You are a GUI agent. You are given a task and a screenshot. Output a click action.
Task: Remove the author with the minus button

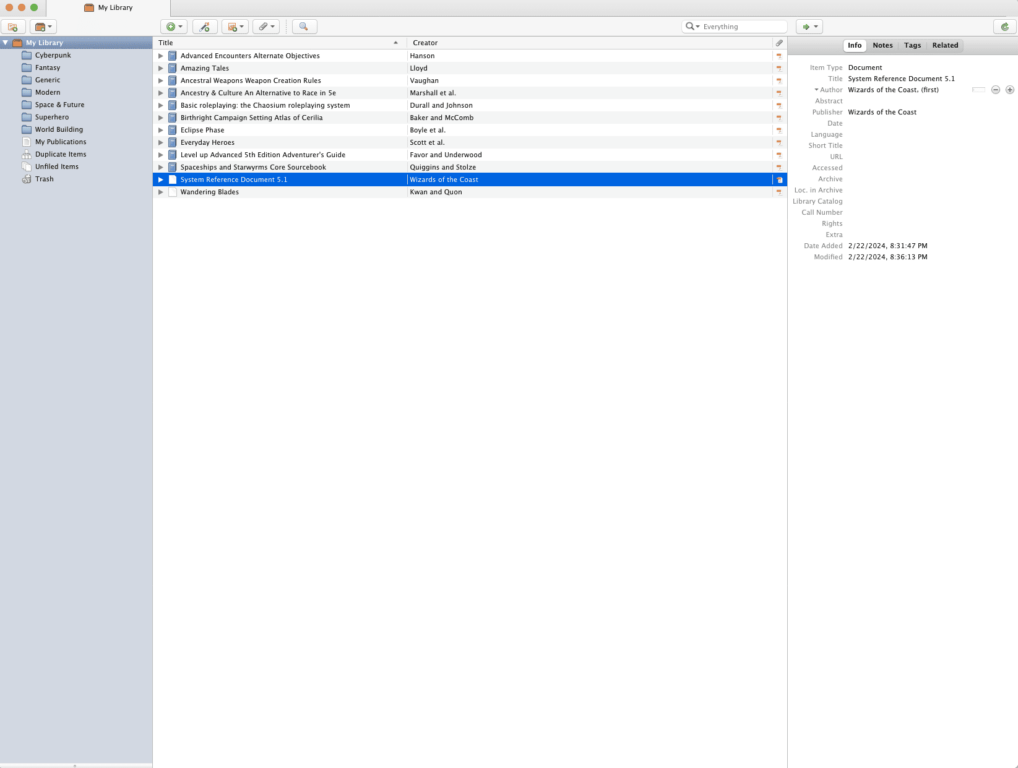point(995,89)
